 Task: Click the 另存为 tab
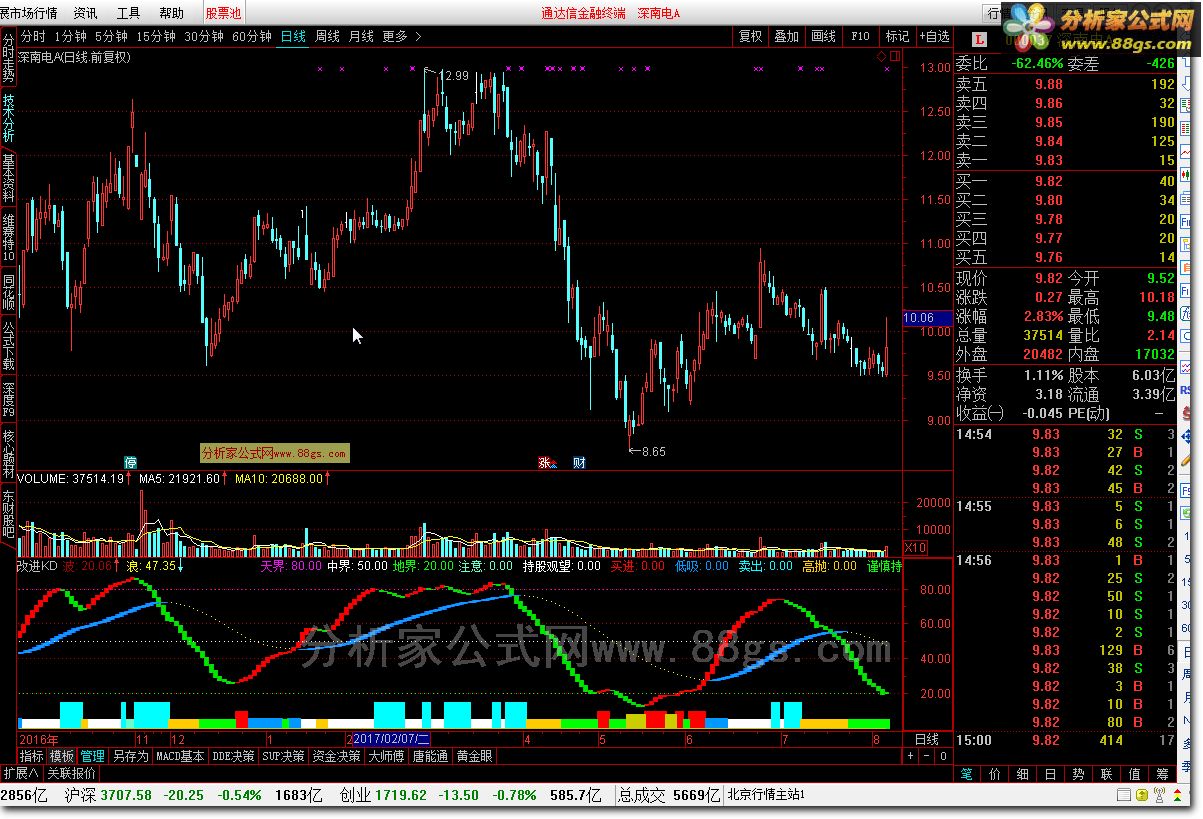coord(130,756)
